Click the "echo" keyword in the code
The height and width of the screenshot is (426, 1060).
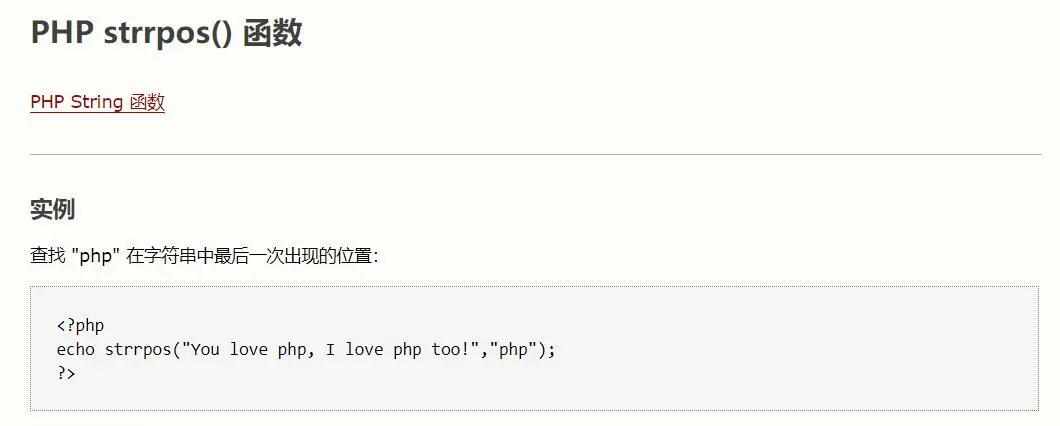(76, 350)
